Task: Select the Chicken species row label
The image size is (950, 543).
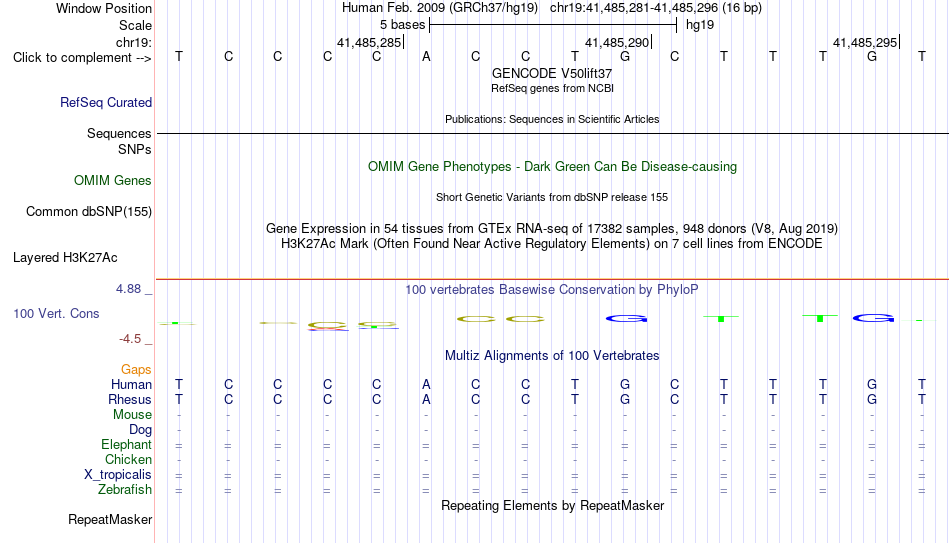Action: [x=128, y=459]
